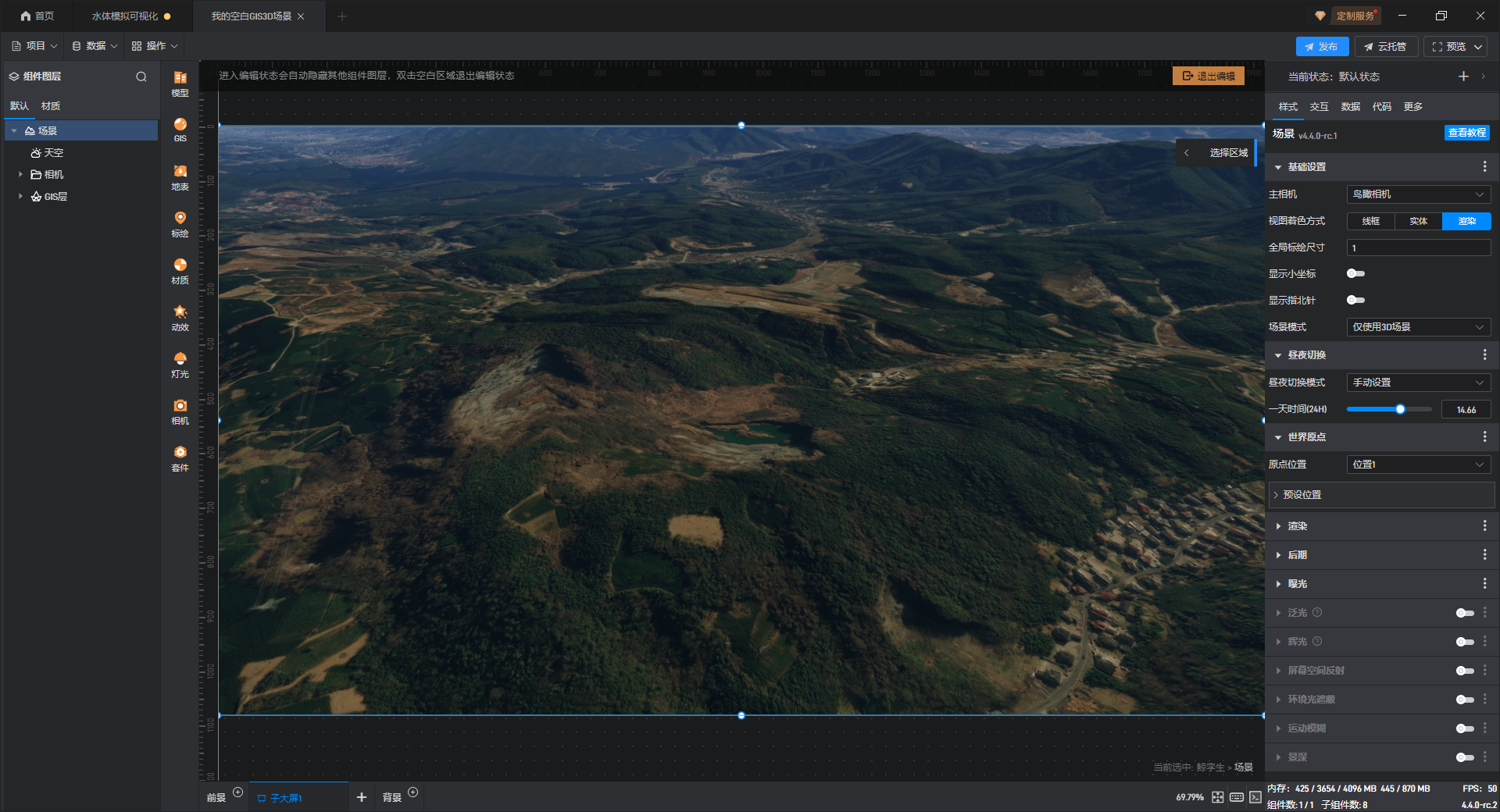Viewport: 1500px width, 812px height.
Task: Switch to the 交互 tab
Action: 1320,107
